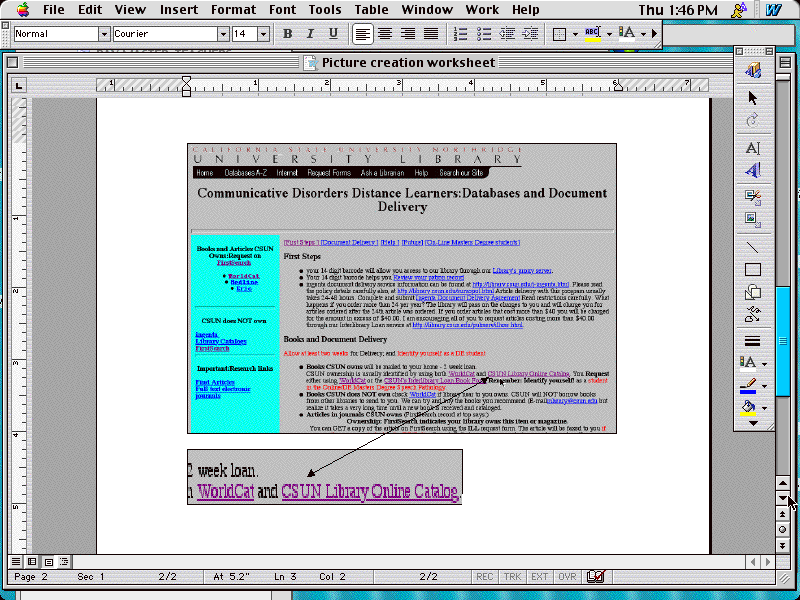
Task: Select the Line drawing tool
Action: pos(753,247)
